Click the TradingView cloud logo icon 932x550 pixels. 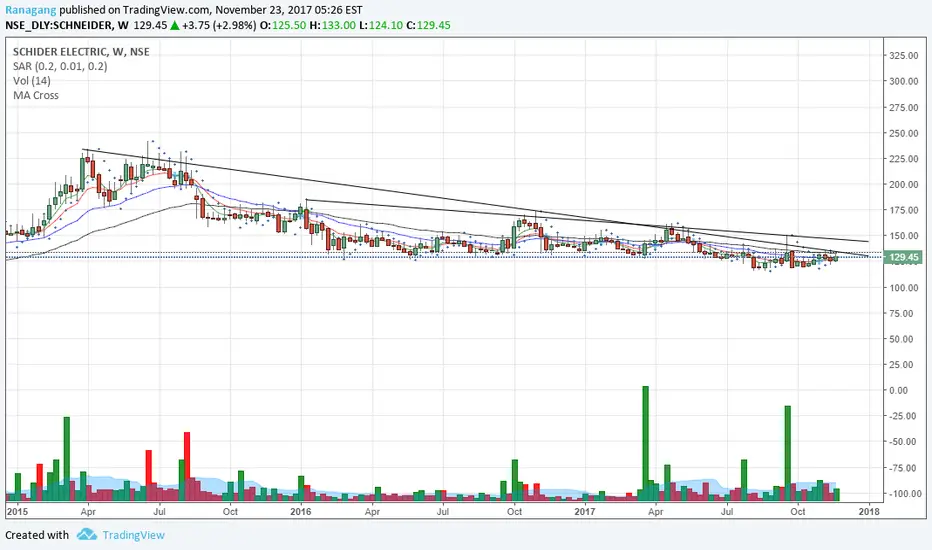86,535
